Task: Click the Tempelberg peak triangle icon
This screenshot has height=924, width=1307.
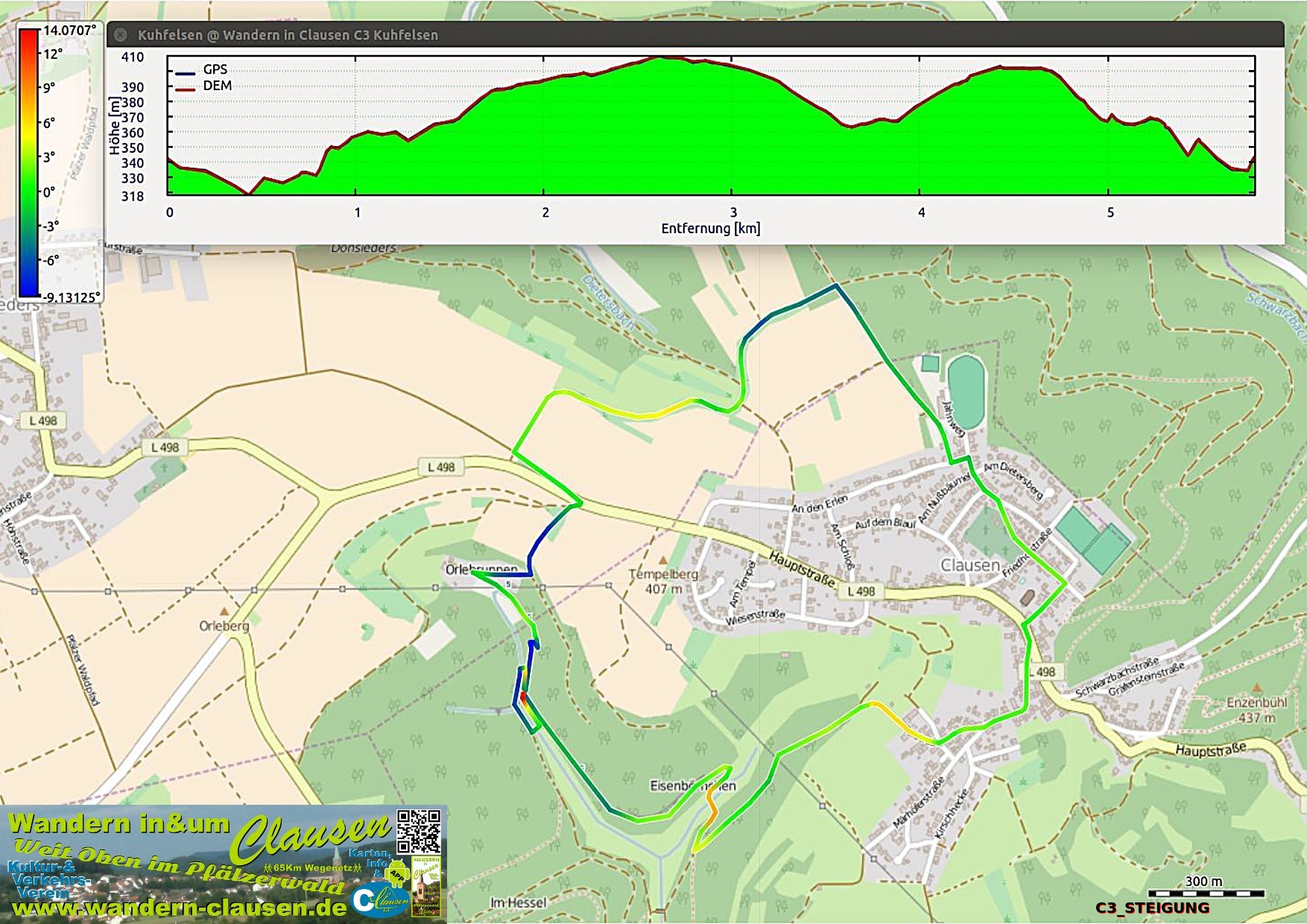Action: pos(662,560)
